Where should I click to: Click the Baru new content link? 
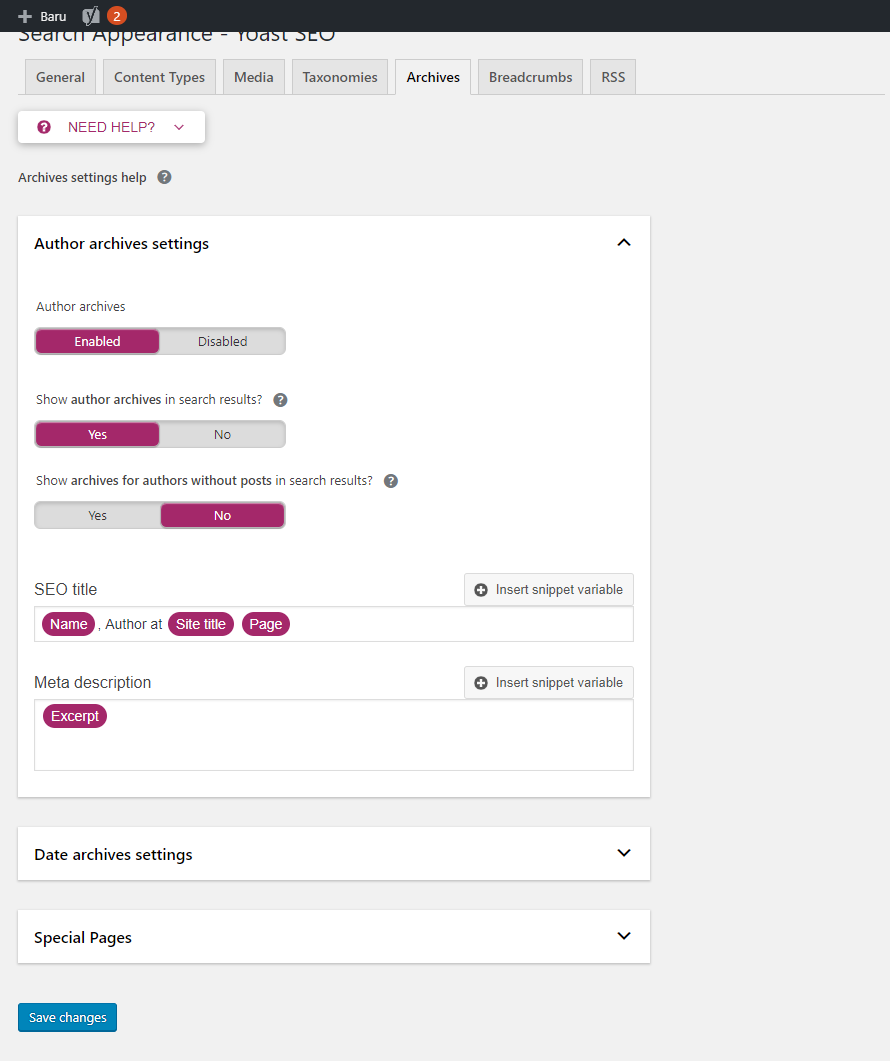point(42,16)
